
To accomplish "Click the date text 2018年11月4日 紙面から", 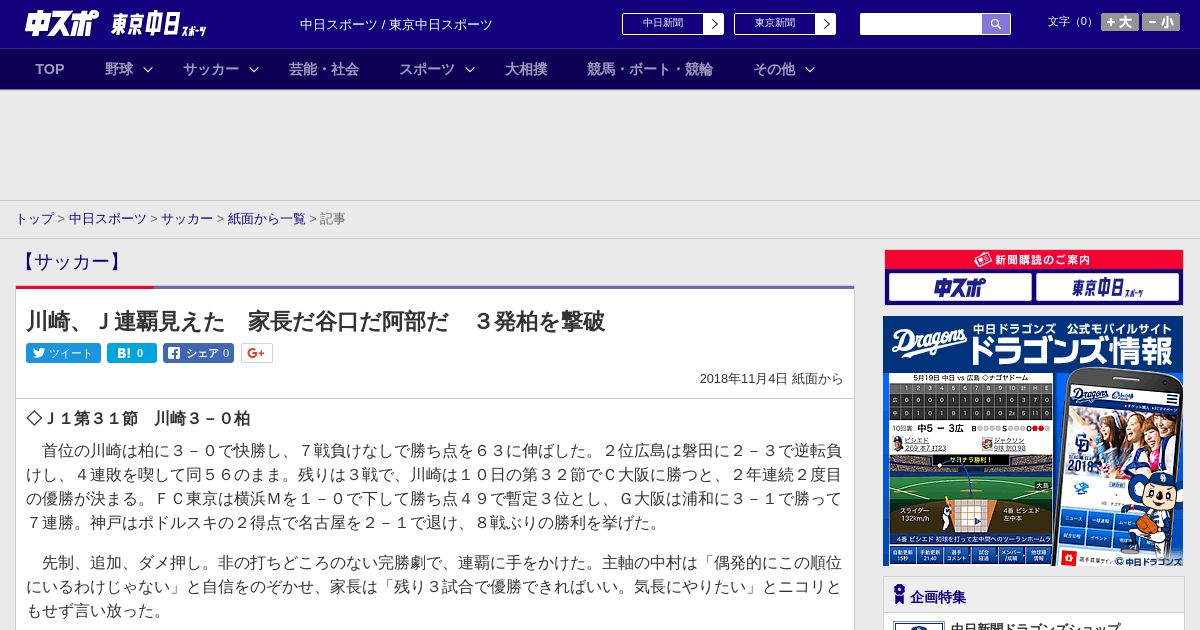I will (x=771, y=379).
